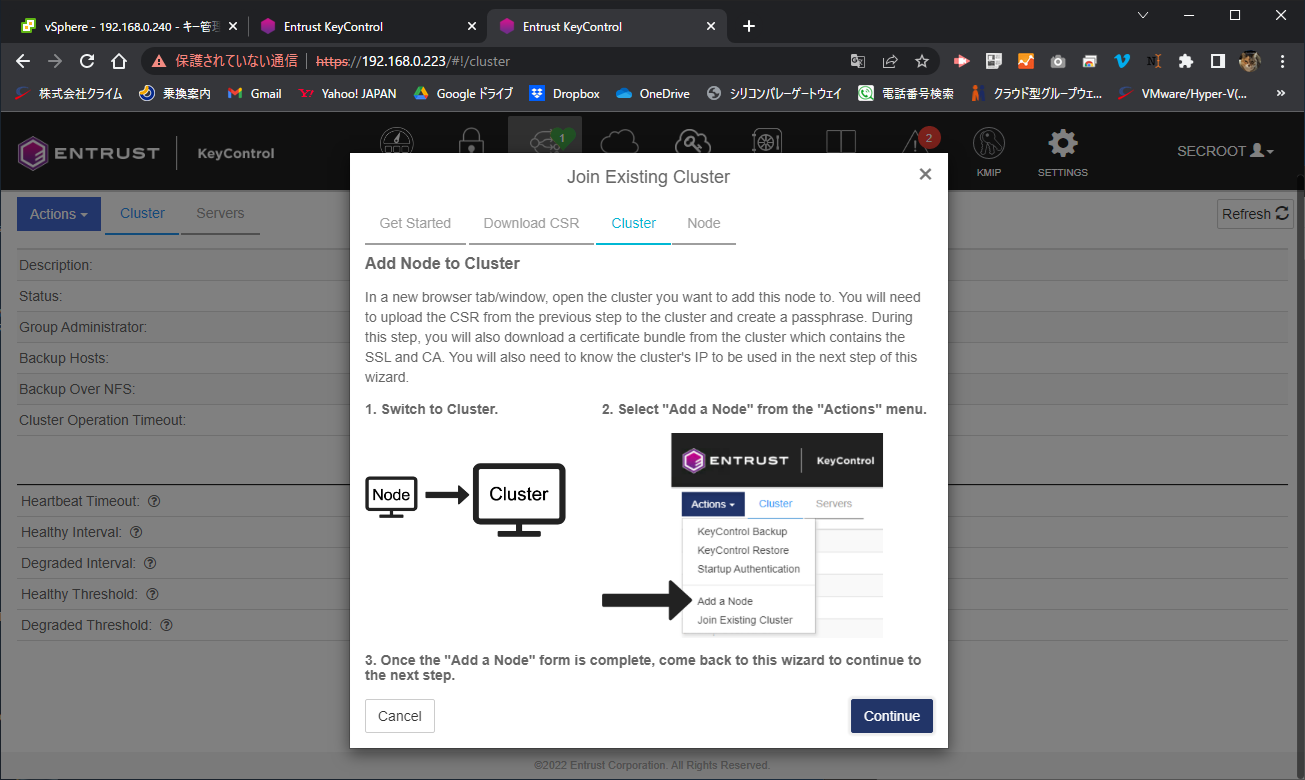Open the Chrome profile avatar
1305x780 pixels.
tap(1250, 61)
